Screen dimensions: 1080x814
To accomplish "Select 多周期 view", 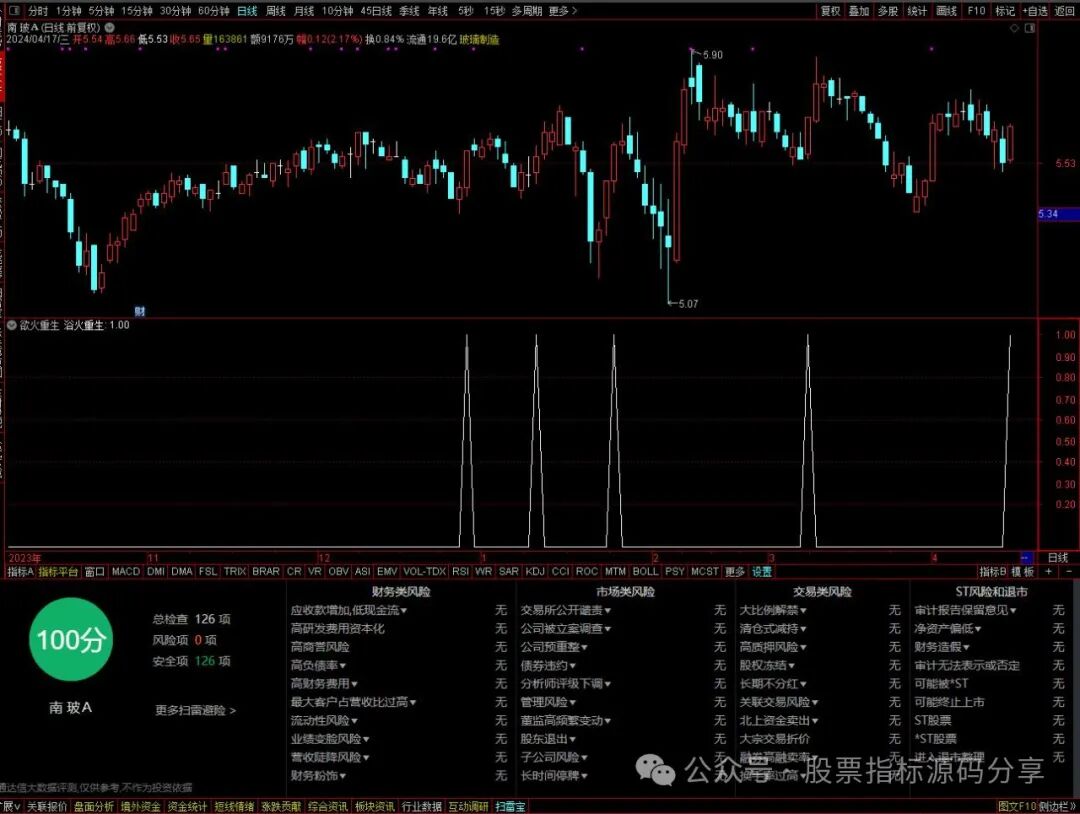I will tap(527, 11).
